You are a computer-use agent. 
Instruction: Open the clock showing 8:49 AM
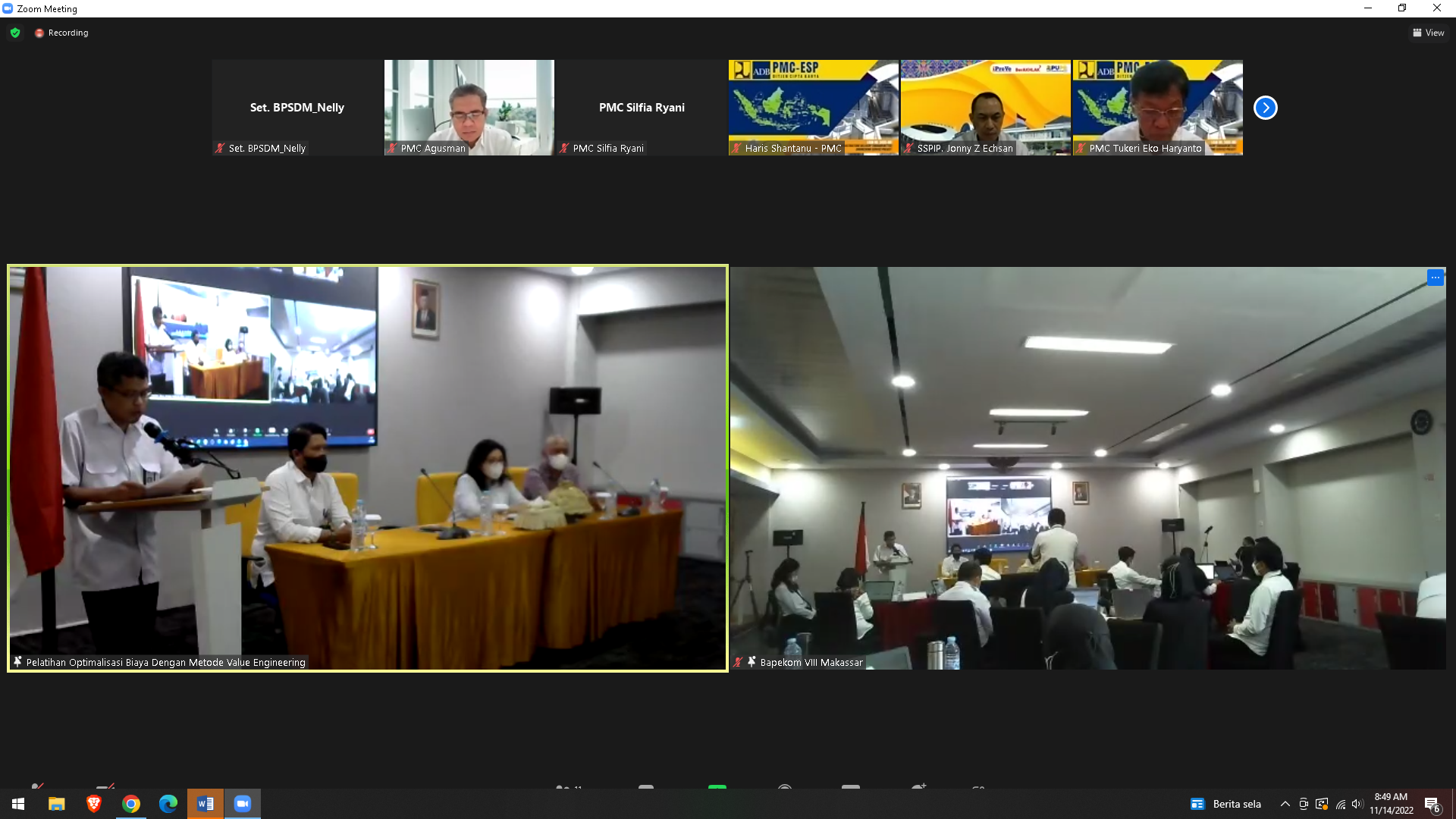[x=1391, y=804]
